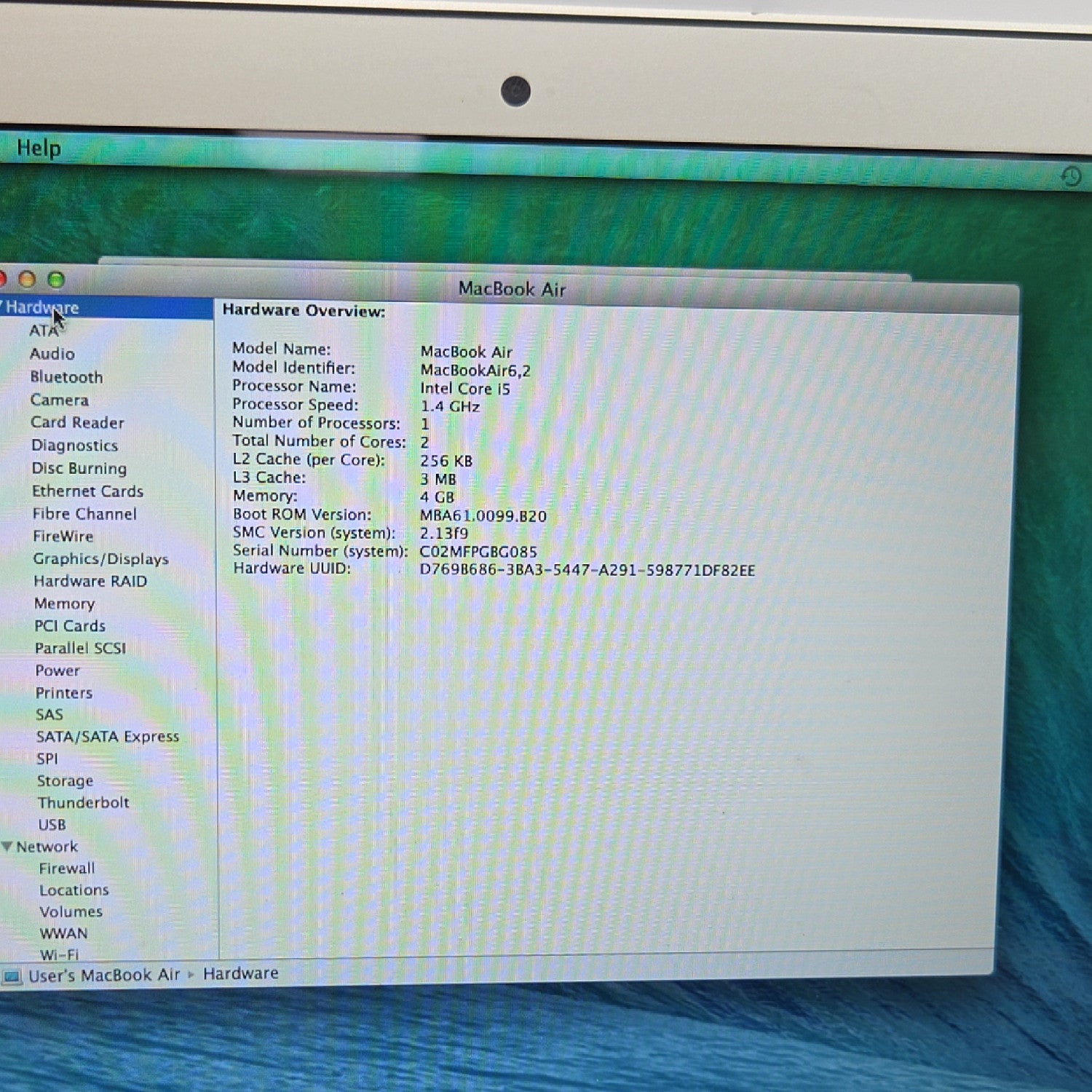Click the SMC Version value 2.13f9
1092x1092 pixels.
point(444,533)
